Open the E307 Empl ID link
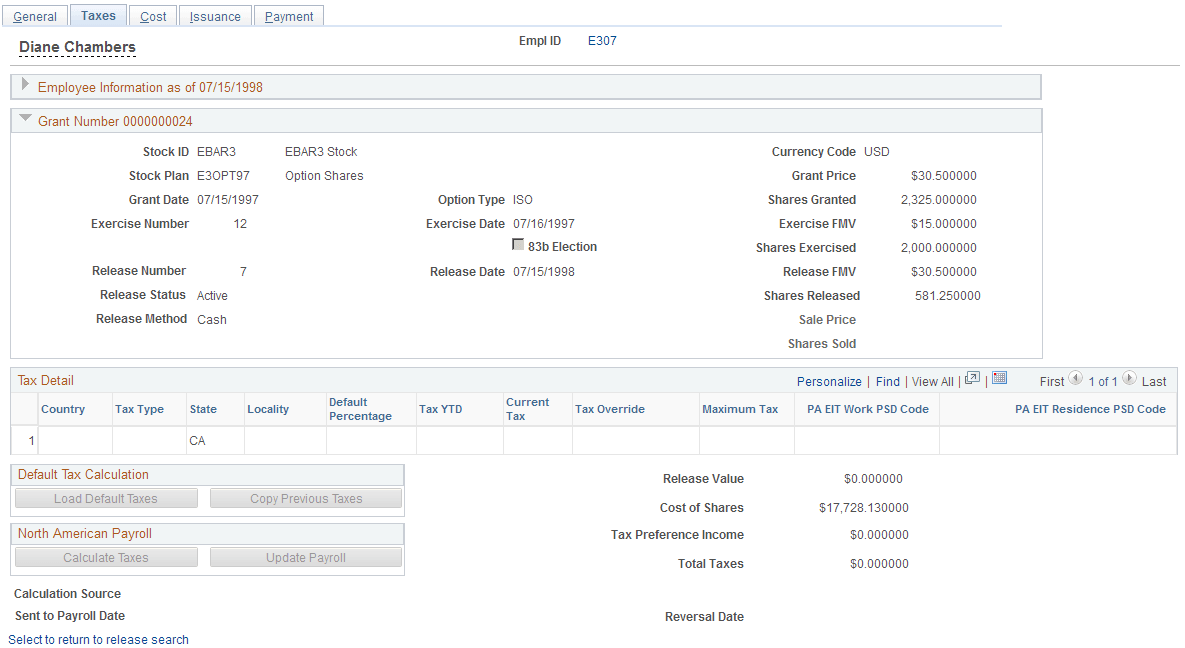The height and width of the screenshot is (648, 1185). [x=602, y=41]
